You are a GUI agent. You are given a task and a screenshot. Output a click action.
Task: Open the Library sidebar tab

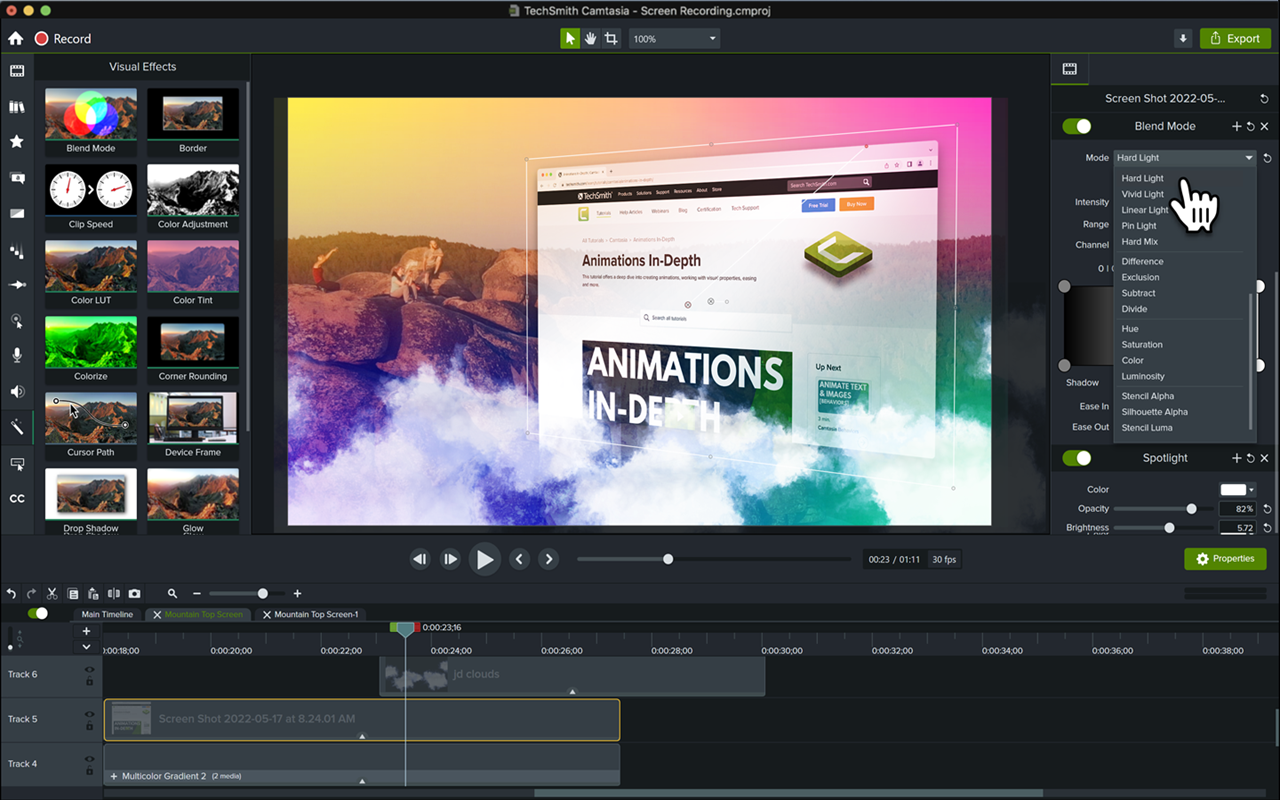tap(17, 107)
